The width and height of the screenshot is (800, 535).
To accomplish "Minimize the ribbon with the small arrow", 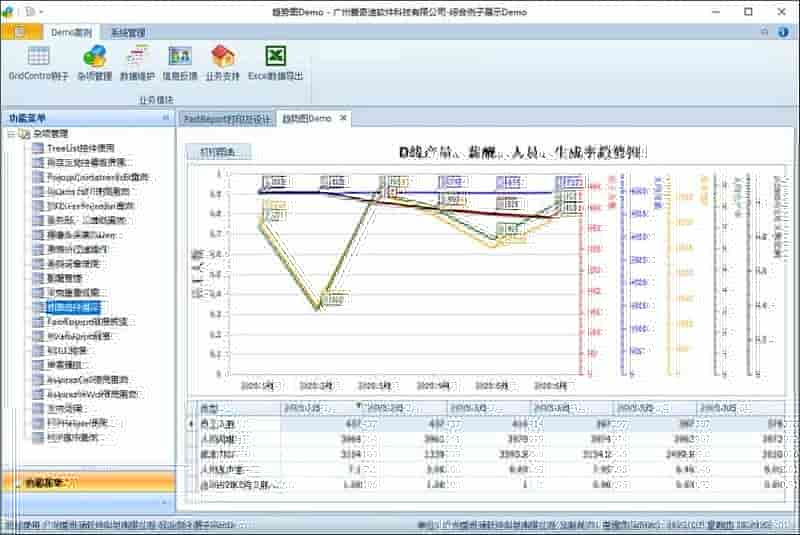I will coord(764,32).
